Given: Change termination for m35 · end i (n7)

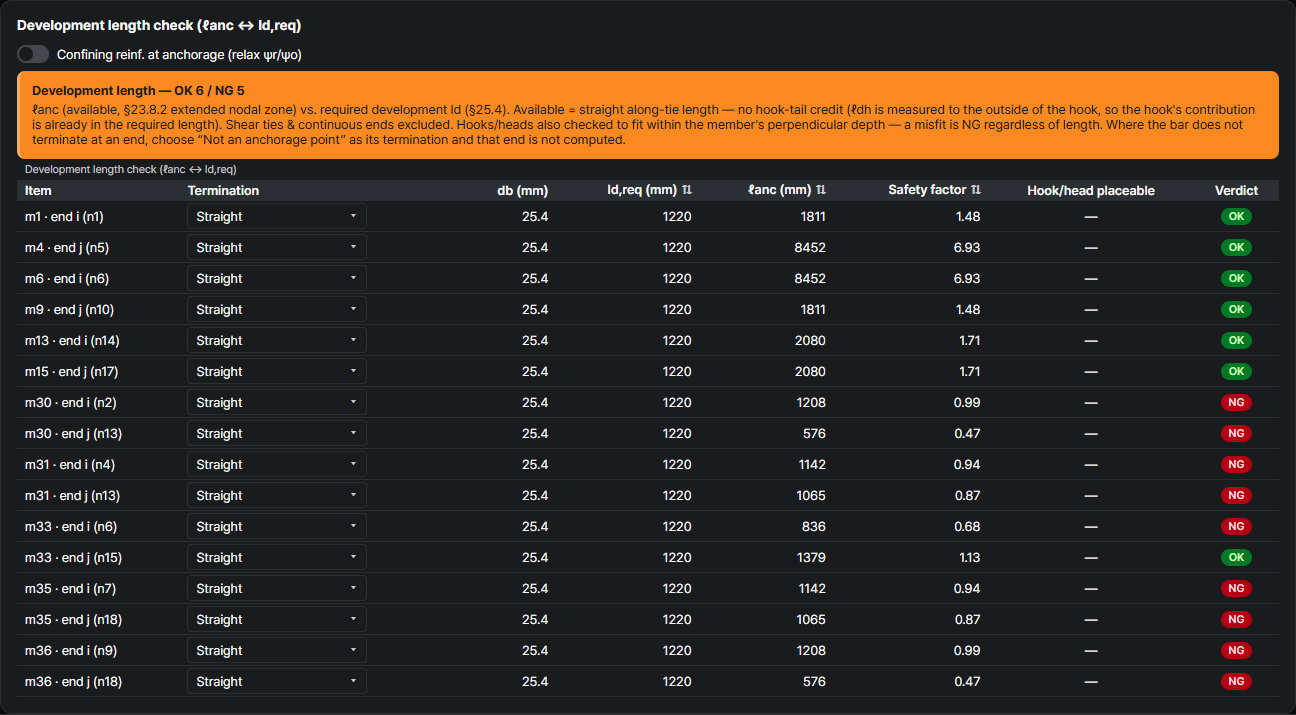Looking at the screenshot, I should [x=276, y=588].
